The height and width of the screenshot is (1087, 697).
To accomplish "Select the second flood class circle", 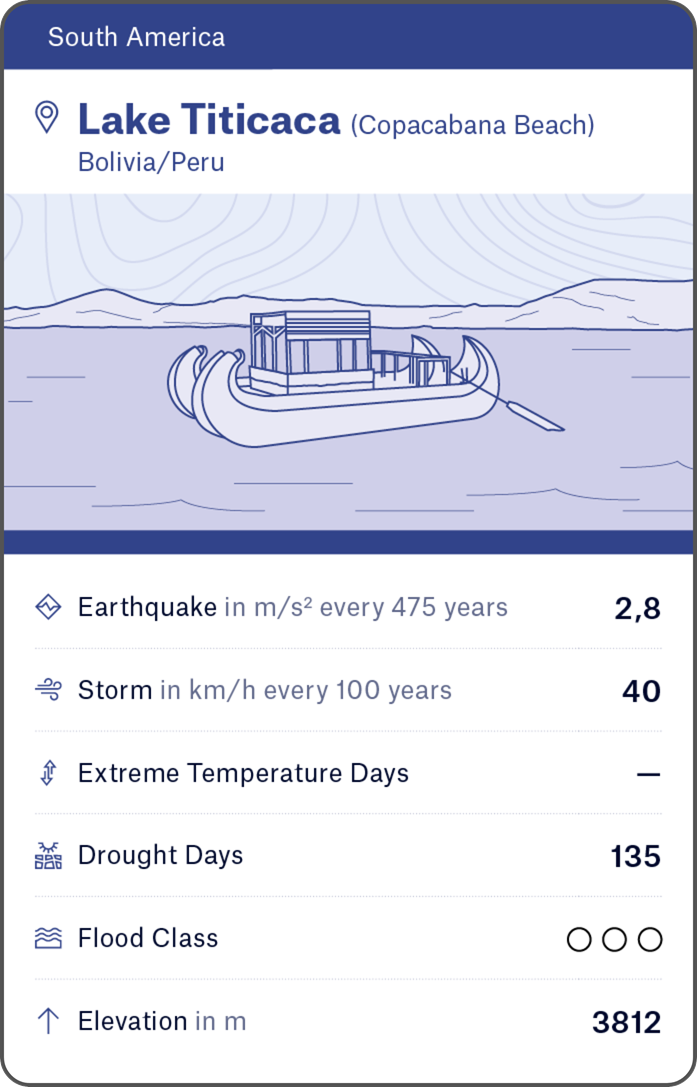I will tap(615, 939).
